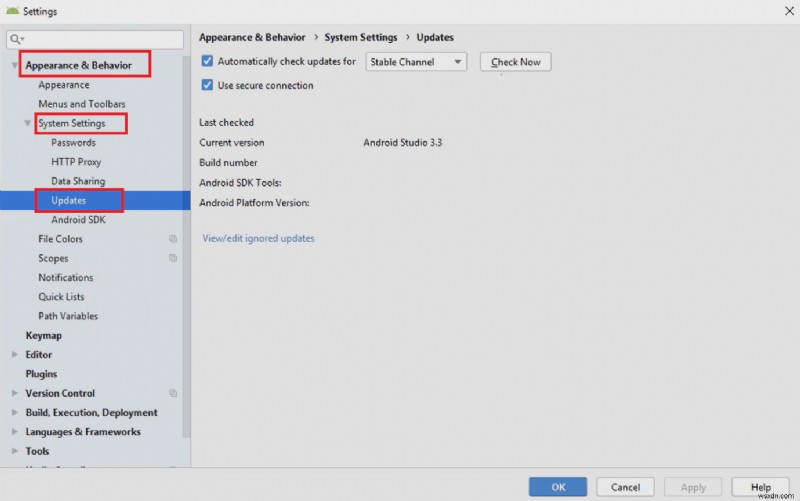
Task: Expand the Build, Execution, Deployment arrow
Action: coord(15,412)
